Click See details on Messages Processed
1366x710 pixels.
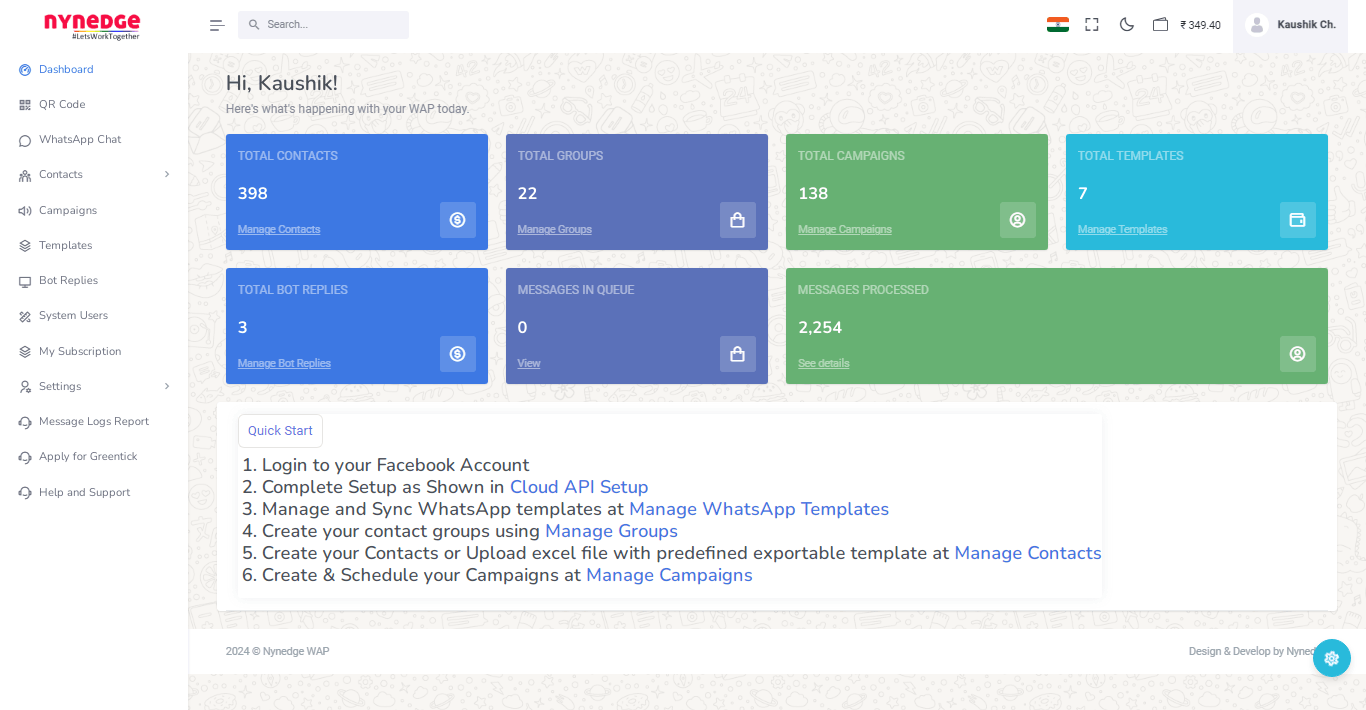(824, 363)
